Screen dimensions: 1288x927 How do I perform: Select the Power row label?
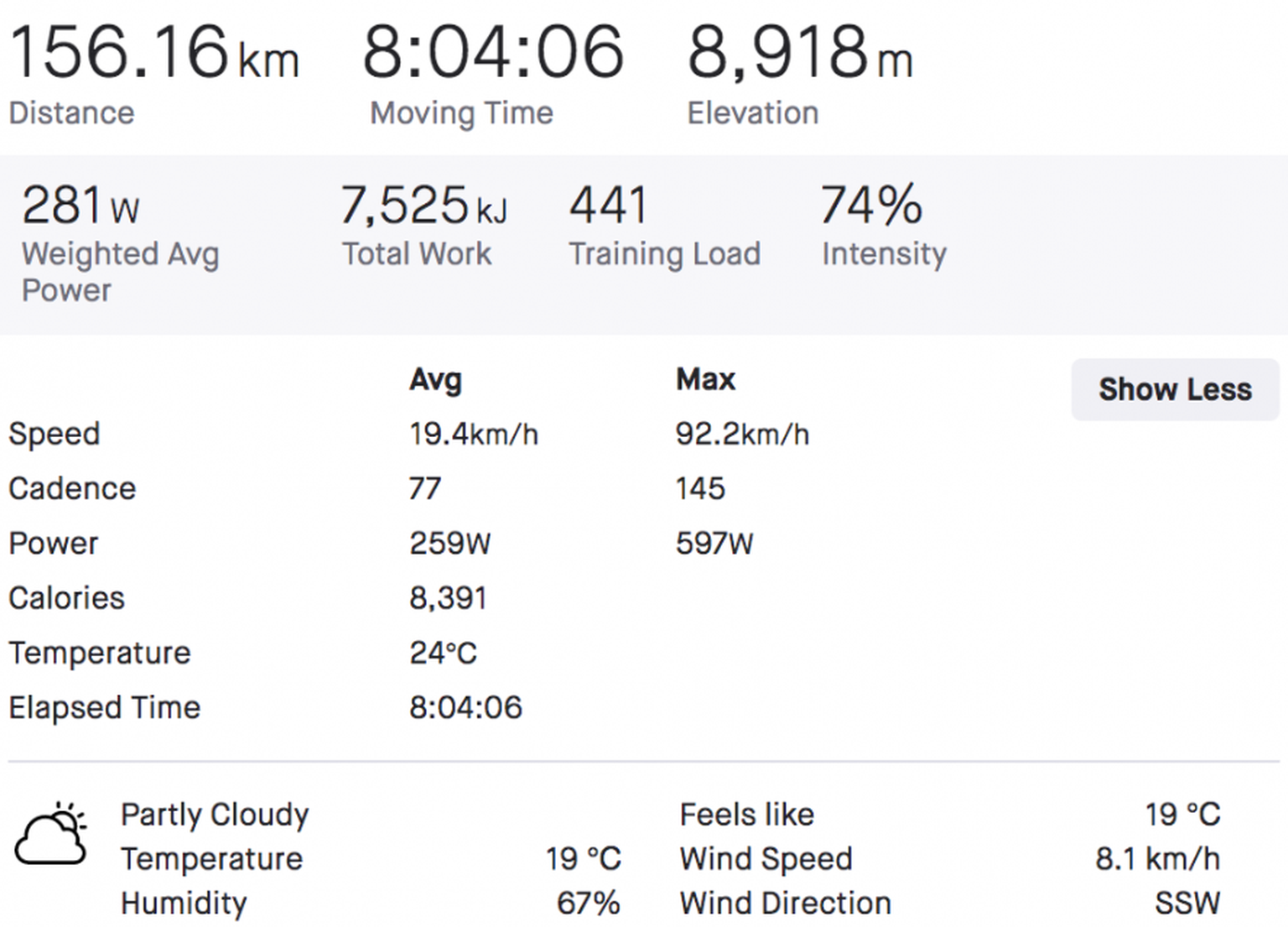click(54, 544)
